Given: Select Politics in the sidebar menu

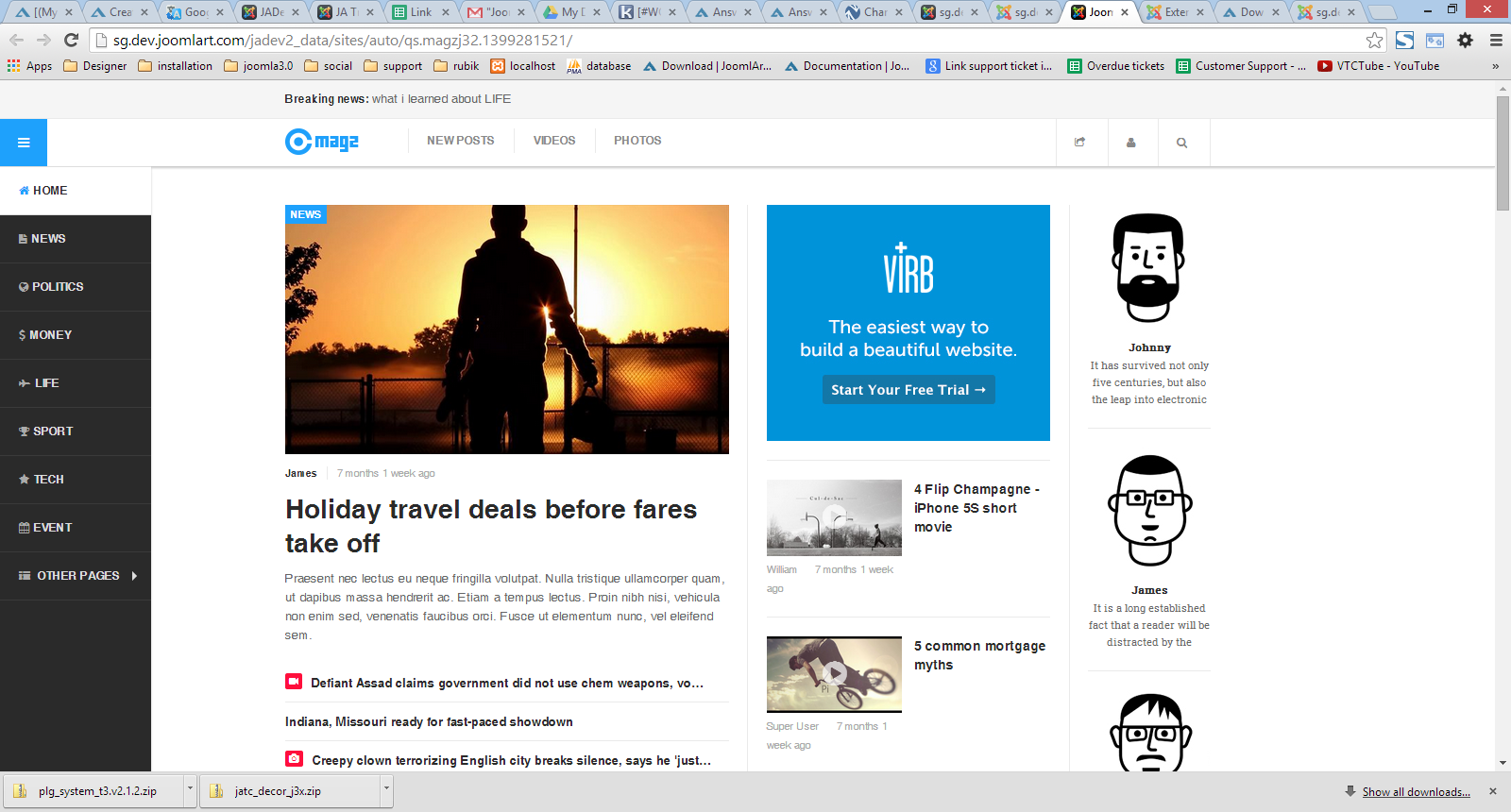Looking at the screenshot, I should (58, 287).
